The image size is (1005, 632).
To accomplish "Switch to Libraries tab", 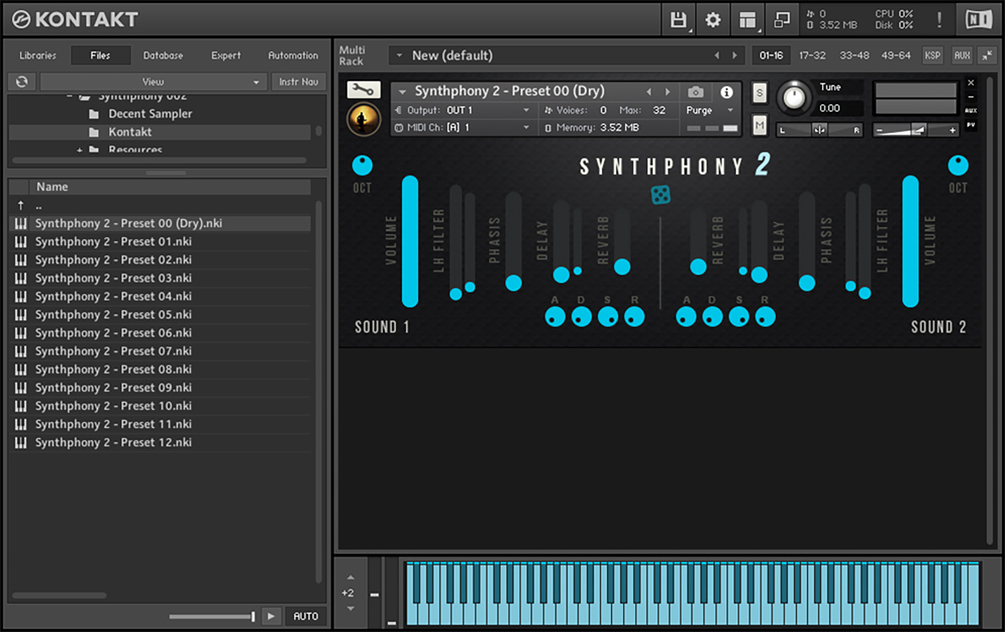I will point(38,56).
